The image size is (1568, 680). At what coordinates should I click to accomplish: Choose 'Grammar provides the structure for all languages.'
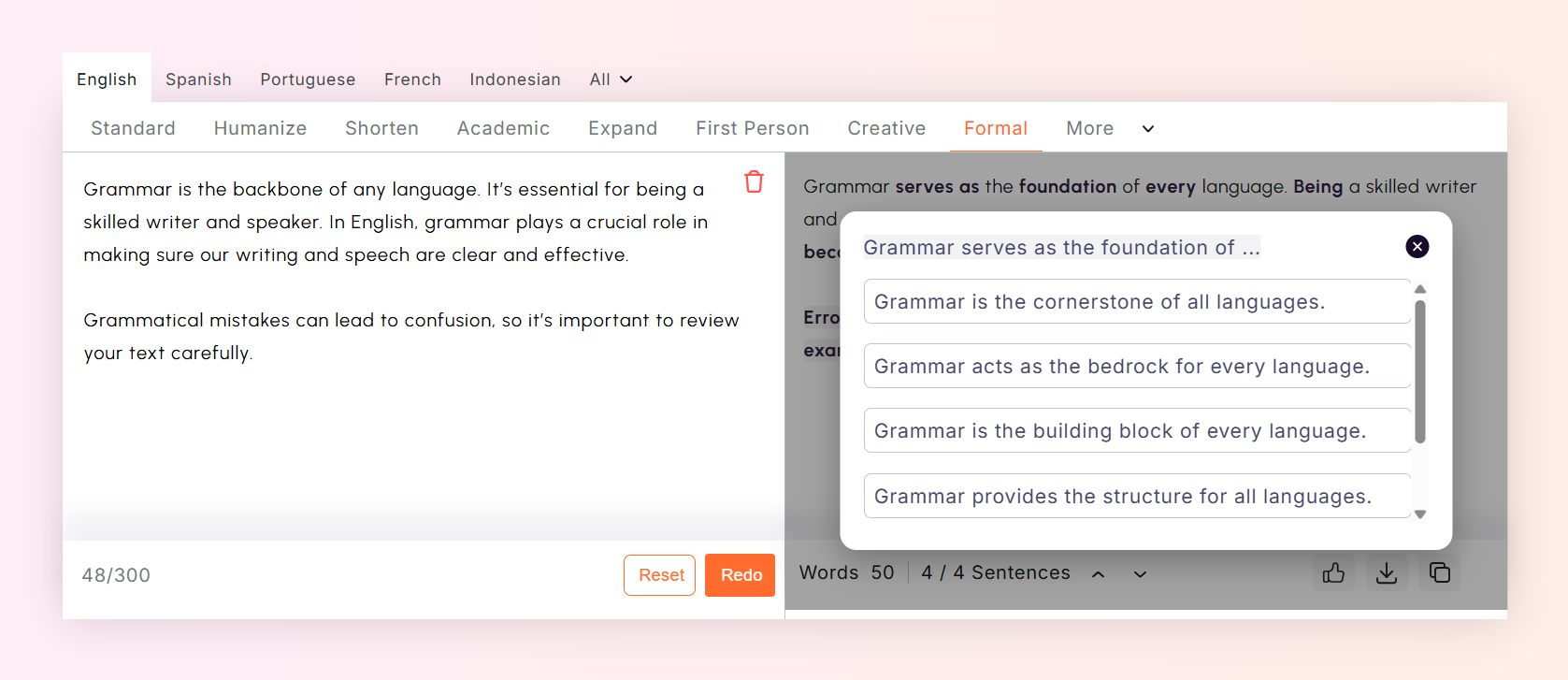[1137, 496]
